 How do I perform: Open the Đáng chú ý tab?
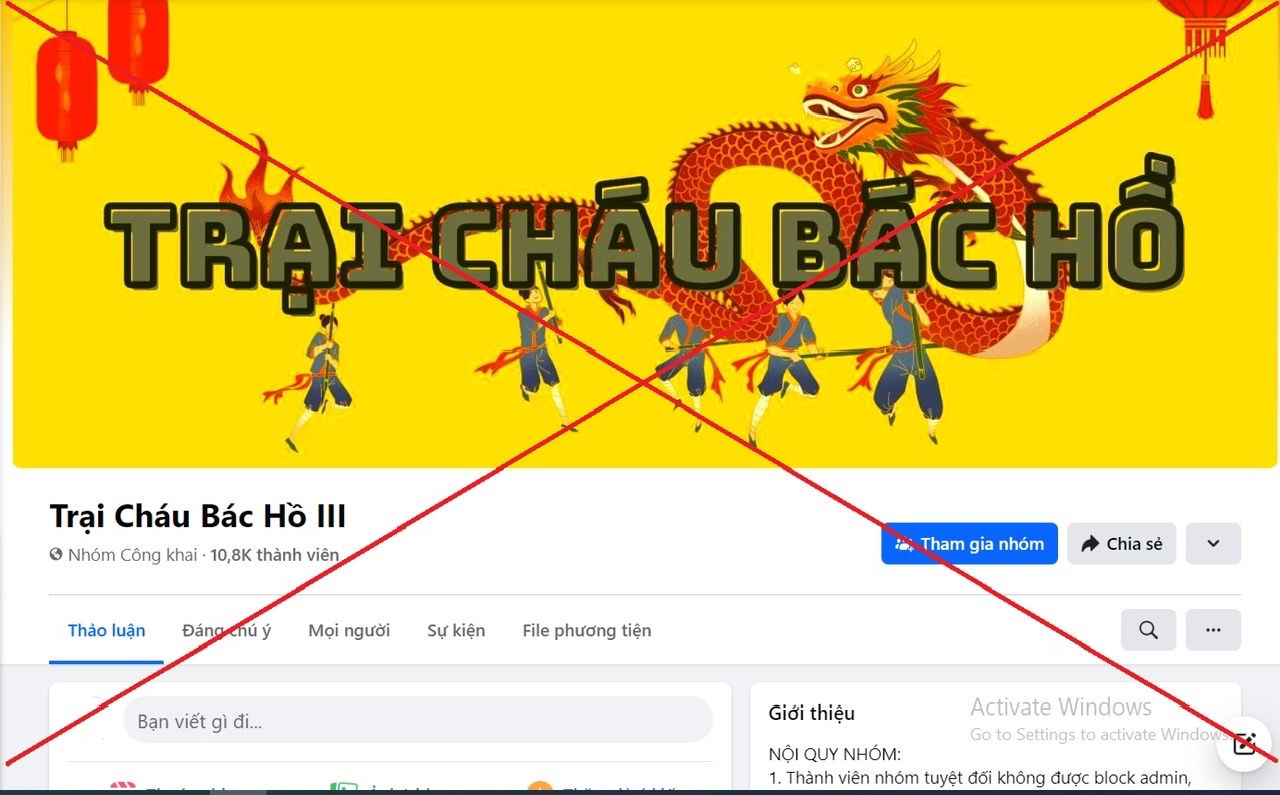pyautogui.click(x=226, y=630)
